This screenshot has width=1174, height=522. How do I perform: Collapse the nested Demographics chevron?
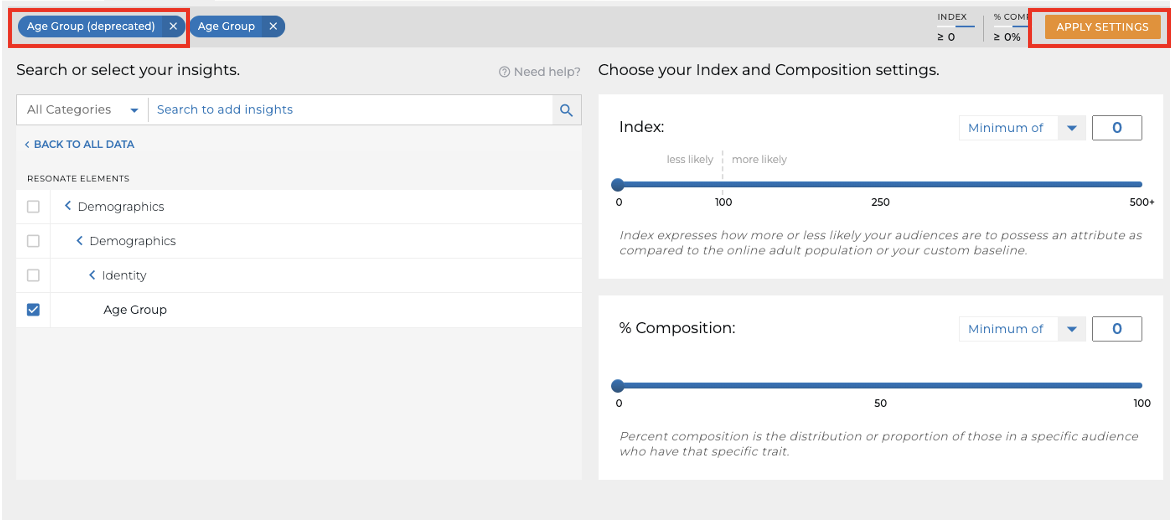[x=80, y=240]
